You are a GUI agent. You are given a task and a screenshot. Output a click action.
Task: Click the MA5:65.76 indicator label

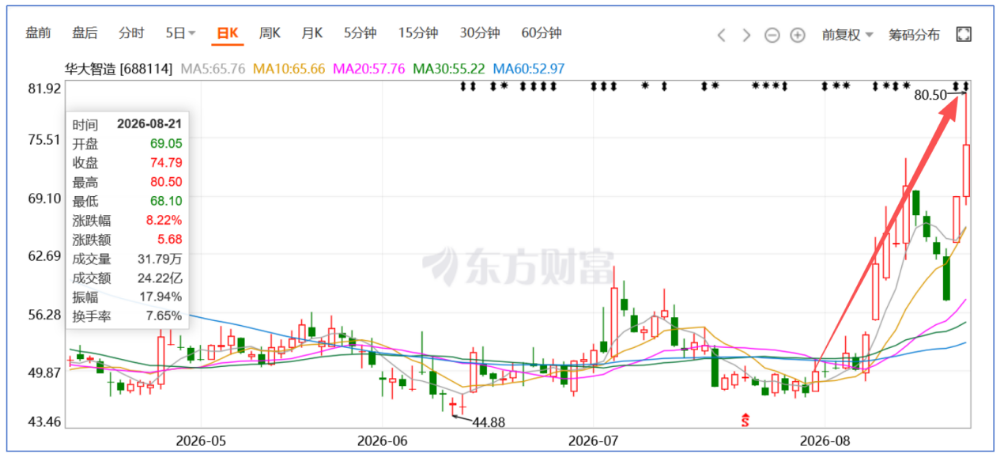coord(214,69)
